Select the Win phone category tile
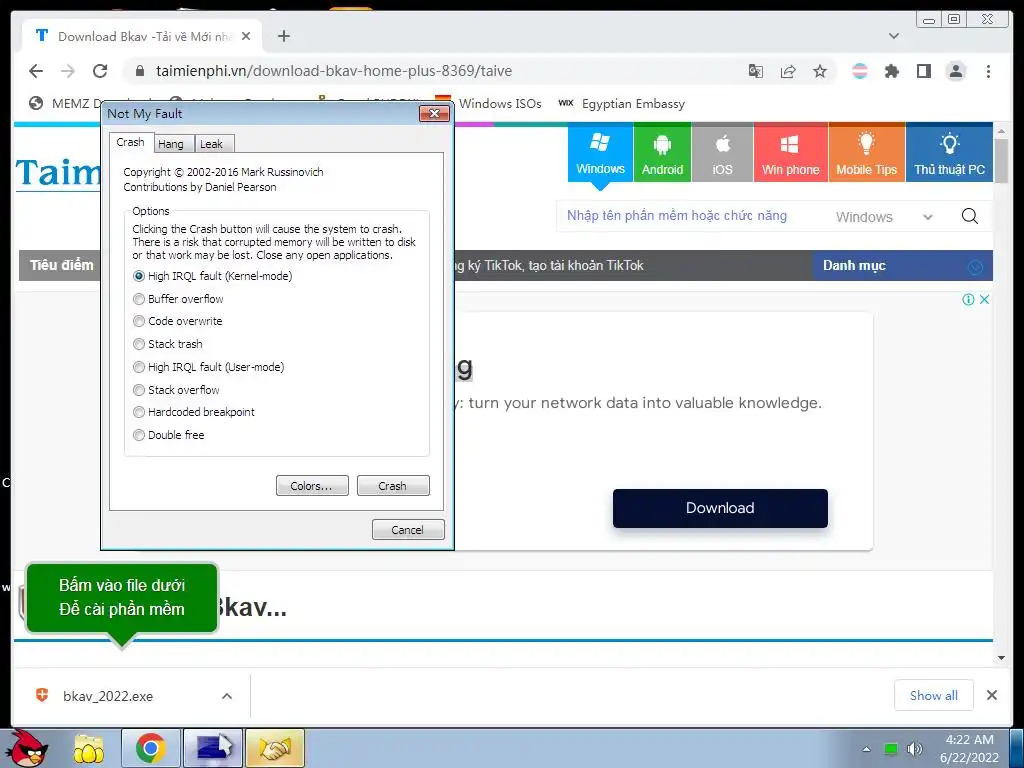This screenshot has height=768, width=1024. coord(790,153)
